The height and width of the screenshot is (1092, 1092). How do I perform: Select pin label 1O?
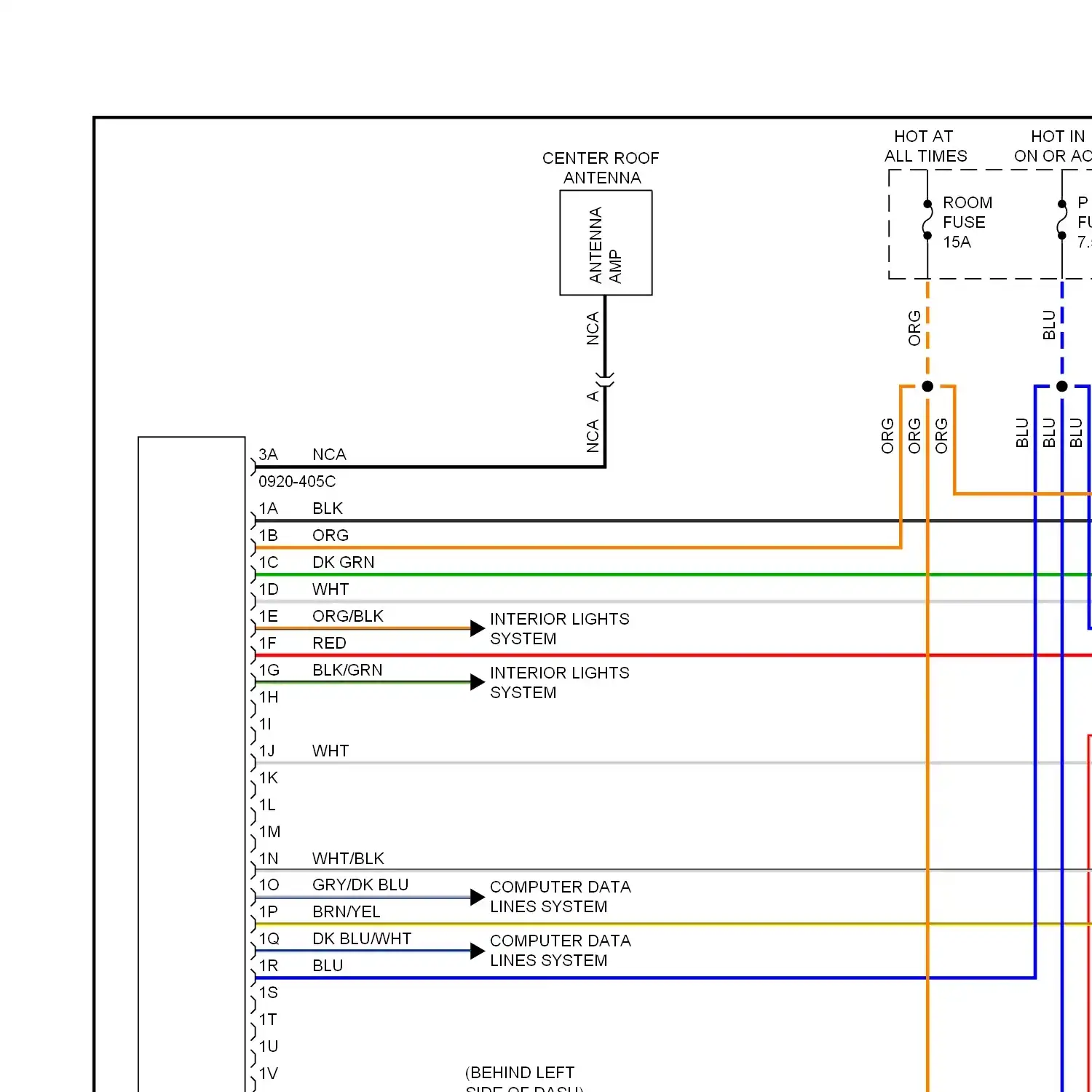click(x=269, y=885)
